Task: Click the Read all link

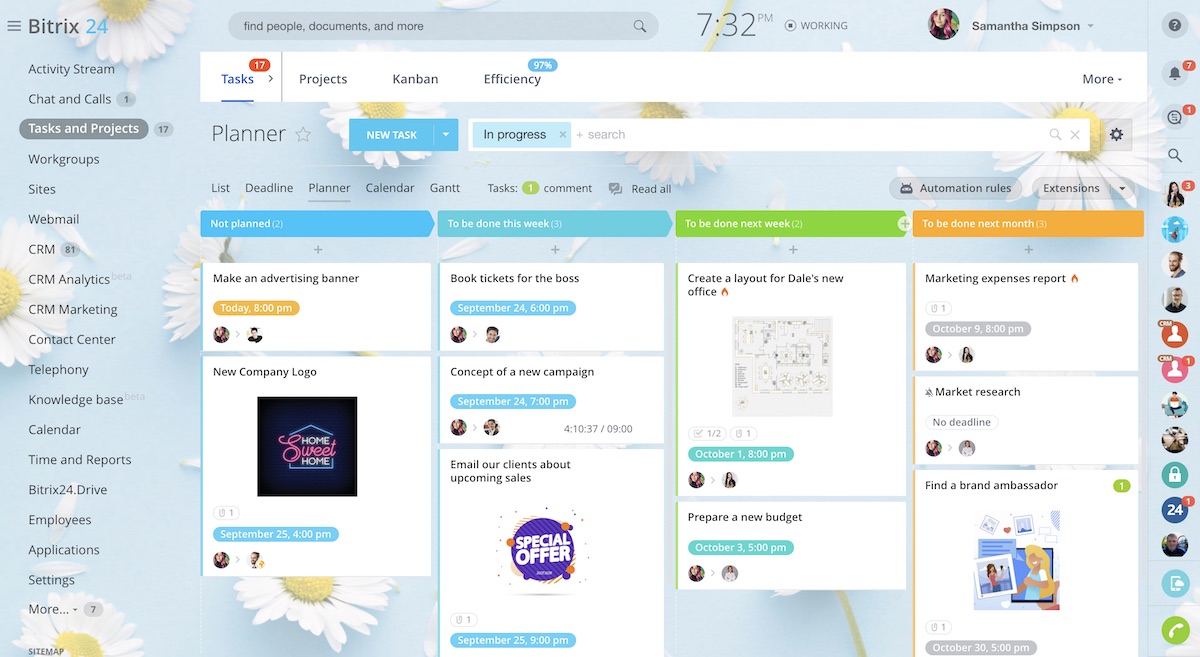Action: click(650, 189)
